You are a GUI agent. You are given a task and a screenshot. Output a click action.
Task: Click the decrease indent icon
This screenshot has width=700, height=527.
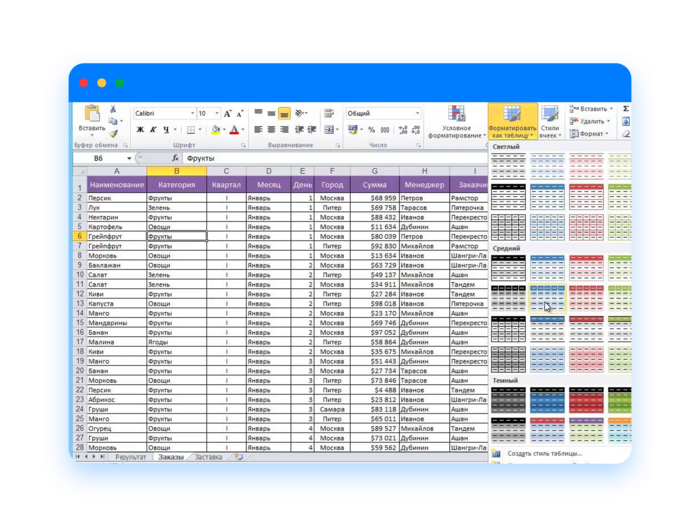pyautogui.click(x=299, y=130)
